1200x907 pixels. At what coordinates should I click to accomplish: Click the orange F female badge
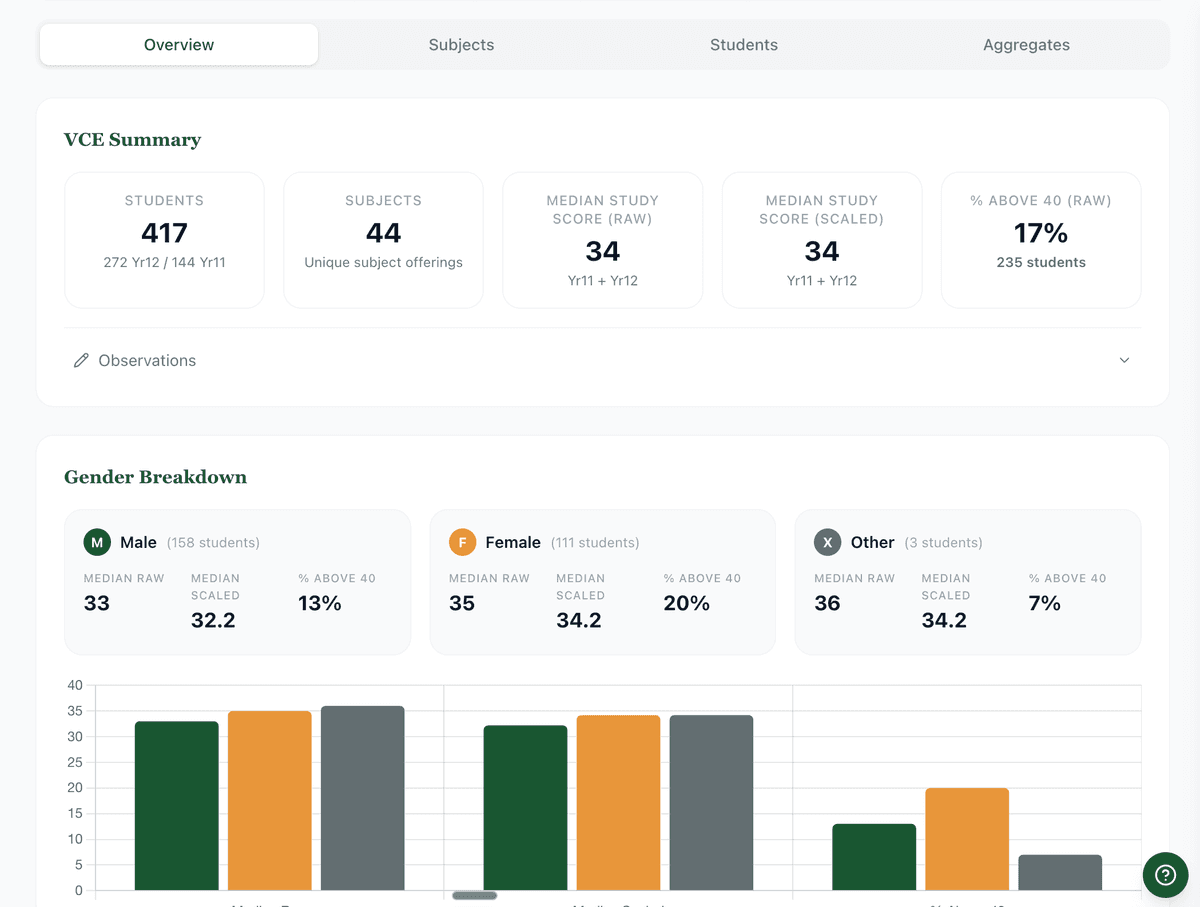click(462, 542)
